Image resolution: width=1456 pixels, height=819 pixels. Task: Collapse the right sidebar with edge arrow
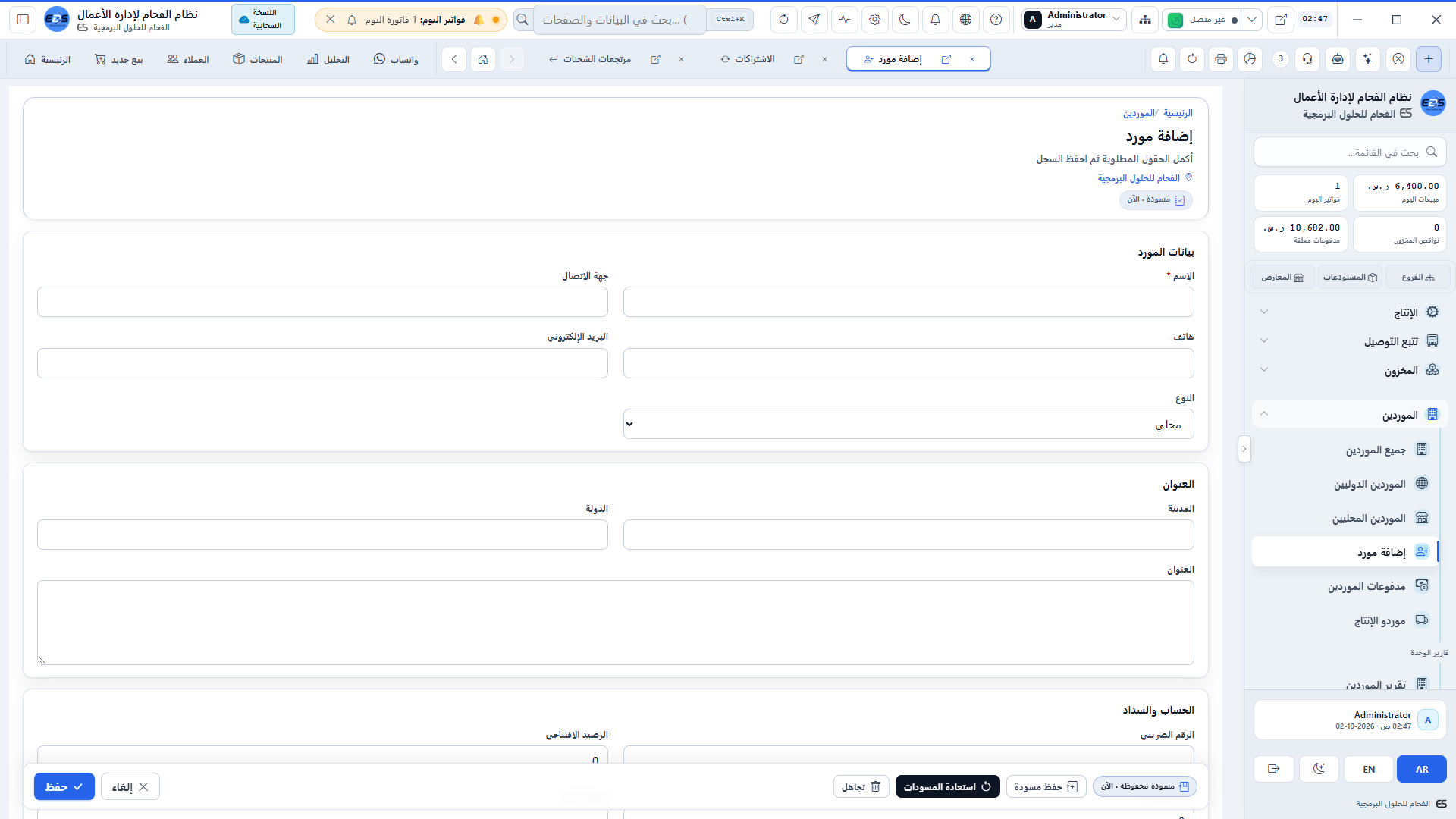(1244, 449)
